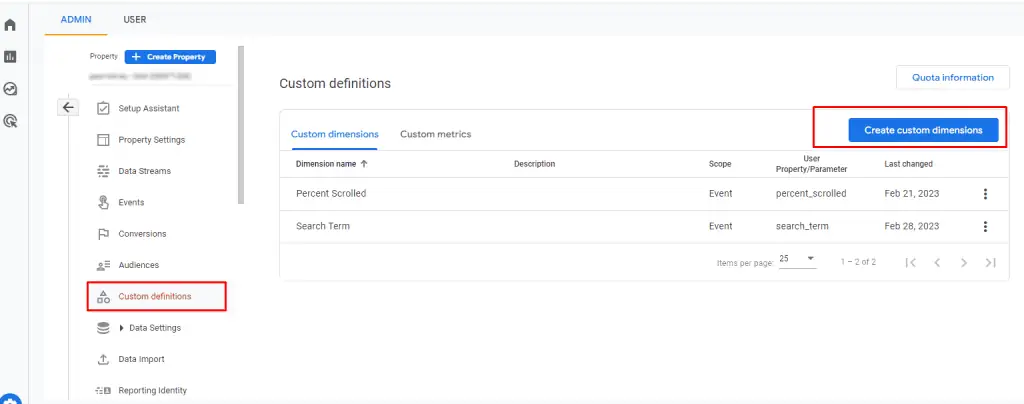1024x404 pixels.
Task: Click the Events hand icon
Action: (x=103, y=202)
